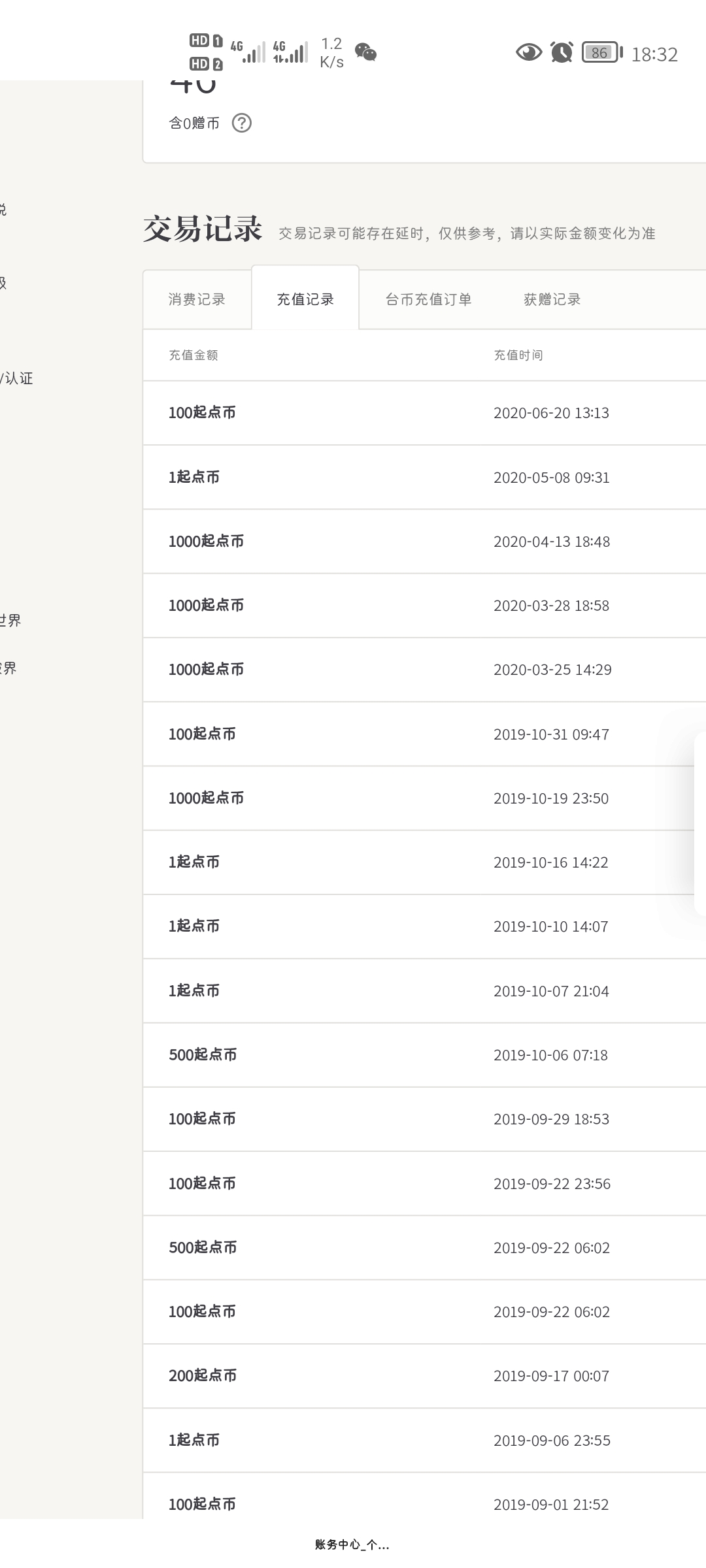Open the 获赠记录 tab
The height and width of the screenshot is (1568, 706).
pyautogui.click(x=552, y=299)
